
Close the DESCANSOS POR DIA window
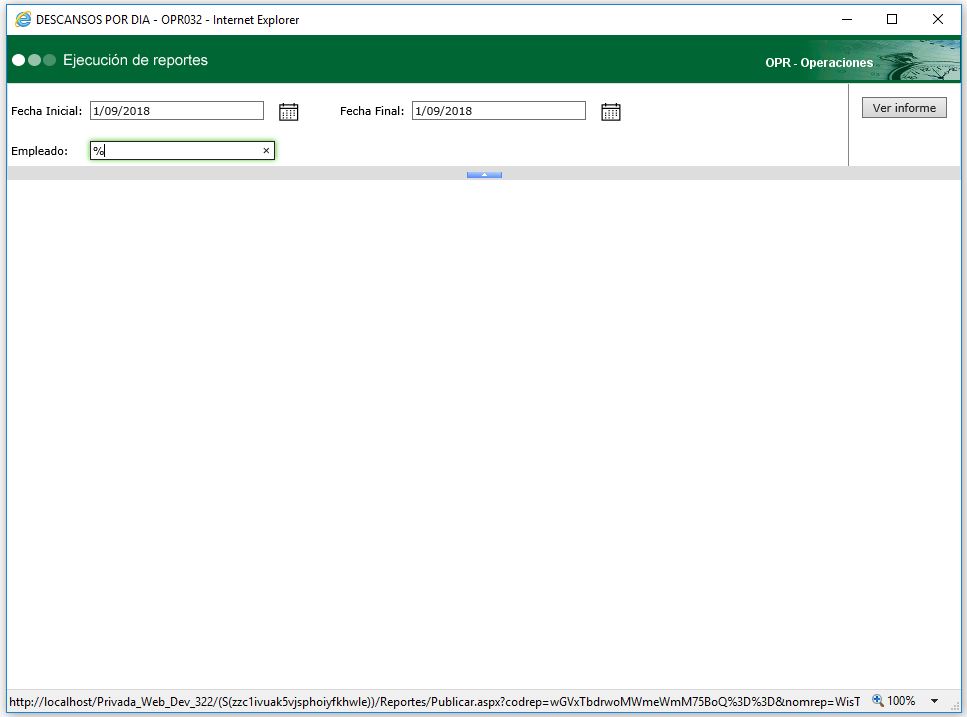coord(937,19)
